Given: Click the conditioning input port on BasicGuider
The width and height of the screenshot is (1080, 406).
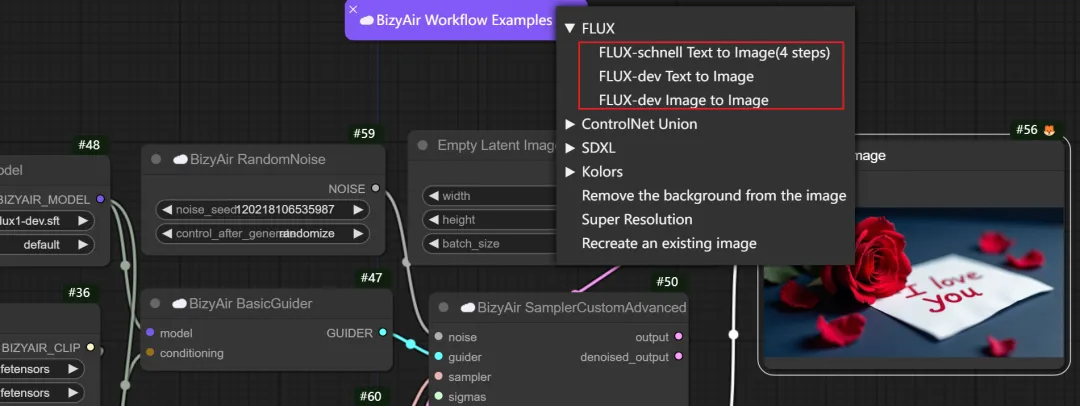Looking at the screenshot, I should (x=150, y=353).
